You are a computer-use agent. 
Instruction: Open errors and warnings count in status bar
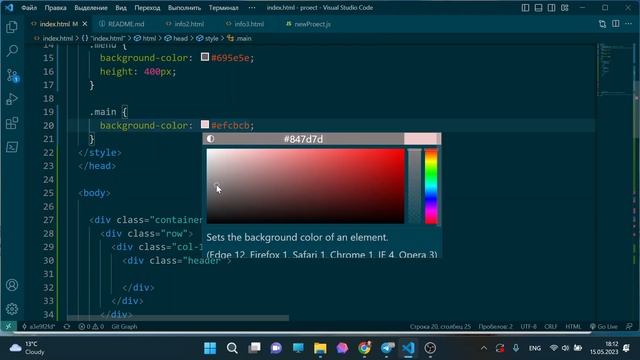[x=91, y=327]
